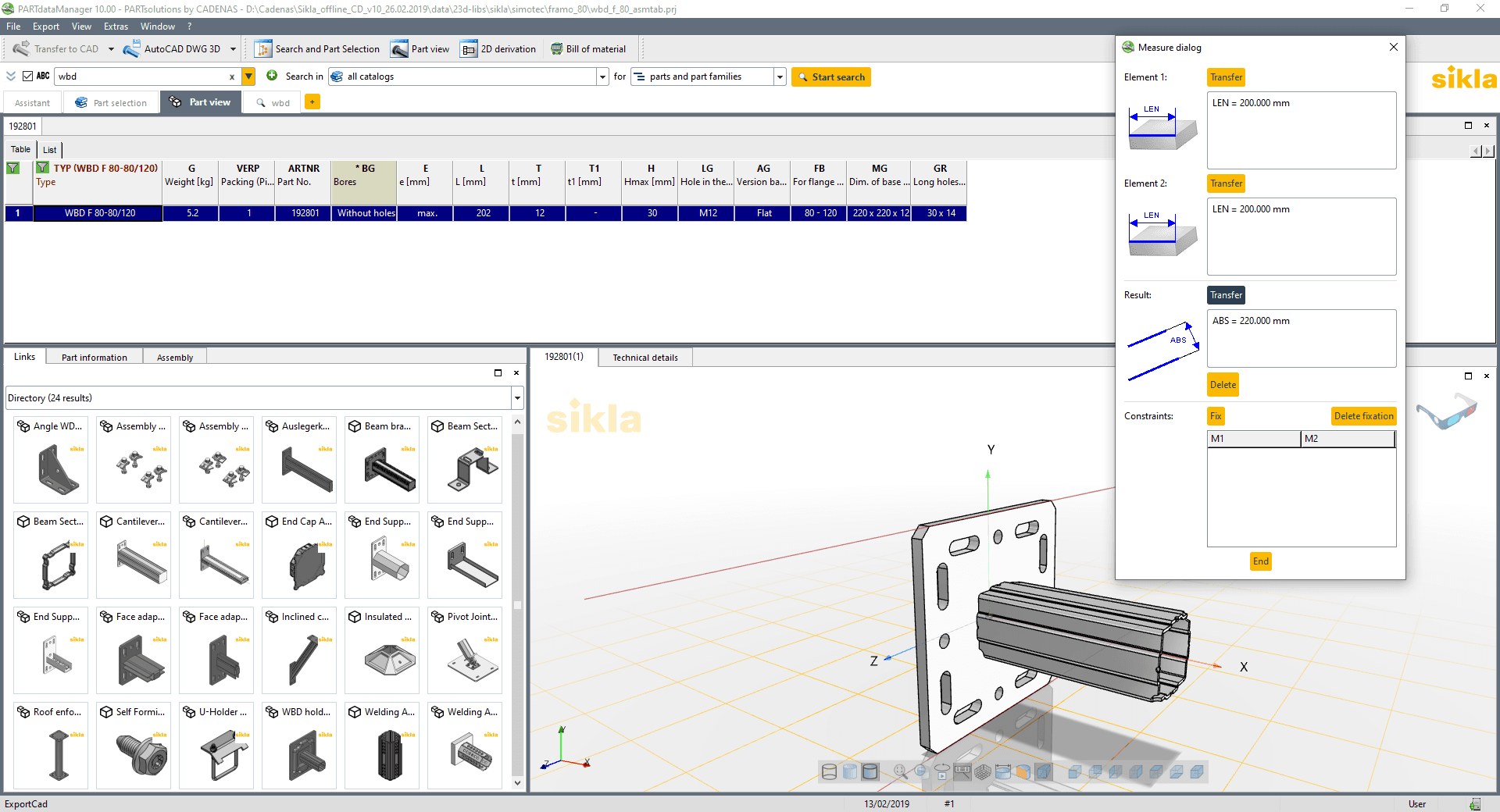The width and height of the screenshot is (1500, 812).
Task: Toggle the filter icon in table header
Action: click(13, 168)
